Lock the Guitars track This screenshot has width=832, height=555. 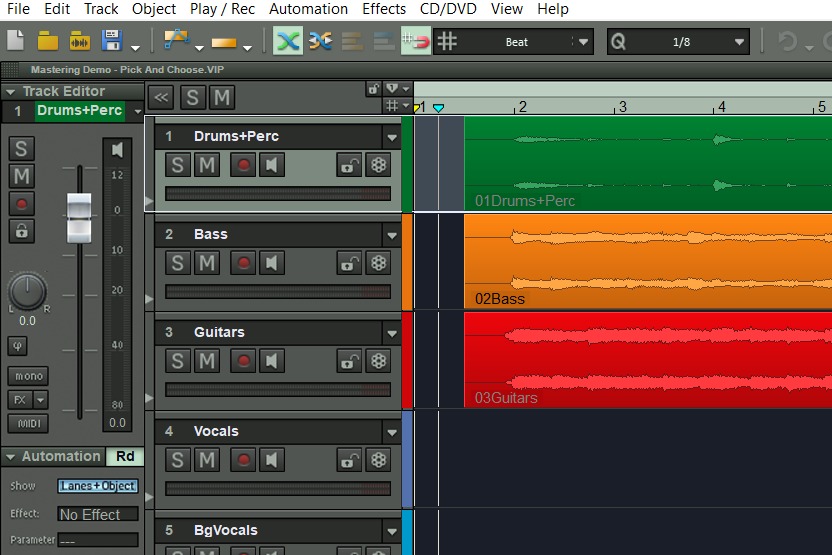tap(350, 361)
